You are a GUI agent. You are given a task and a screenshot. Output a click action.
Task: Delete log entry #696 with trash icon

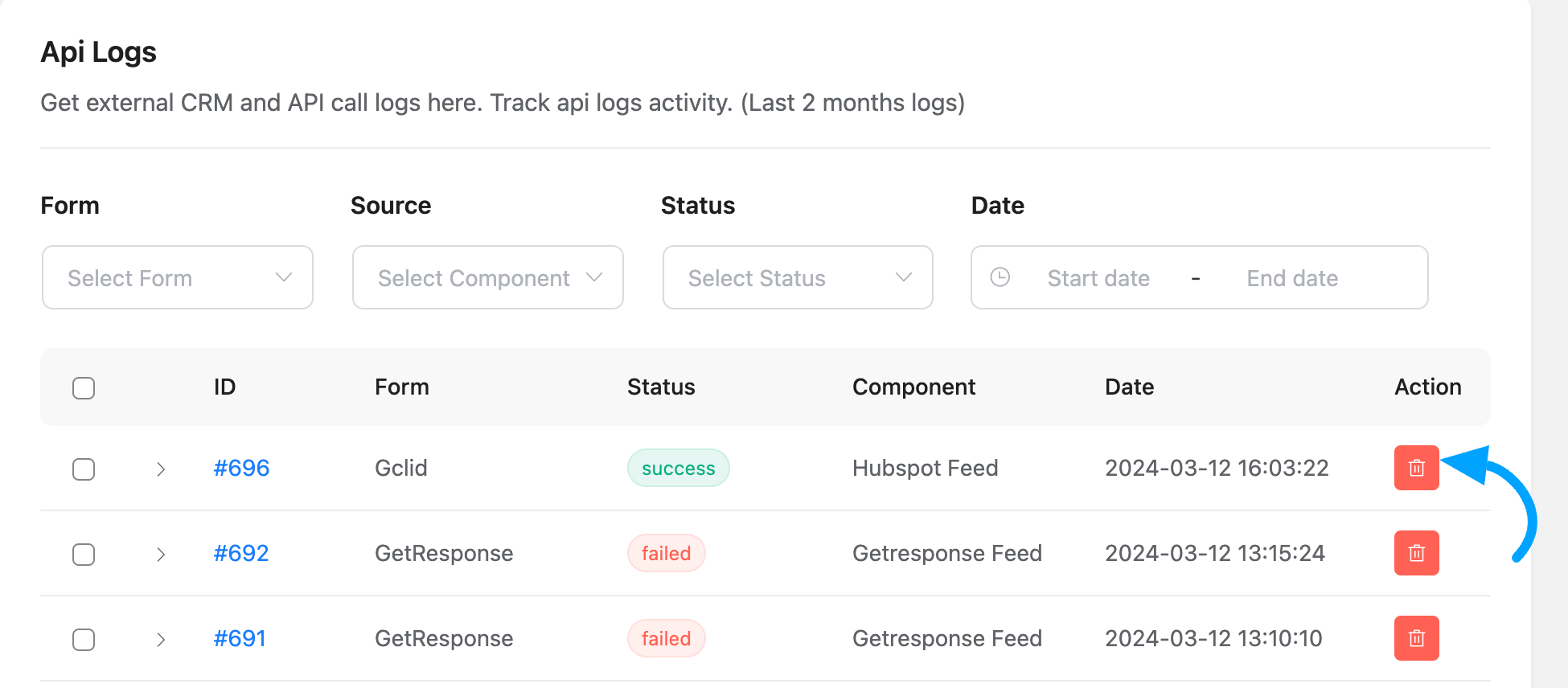point(1416,468)
